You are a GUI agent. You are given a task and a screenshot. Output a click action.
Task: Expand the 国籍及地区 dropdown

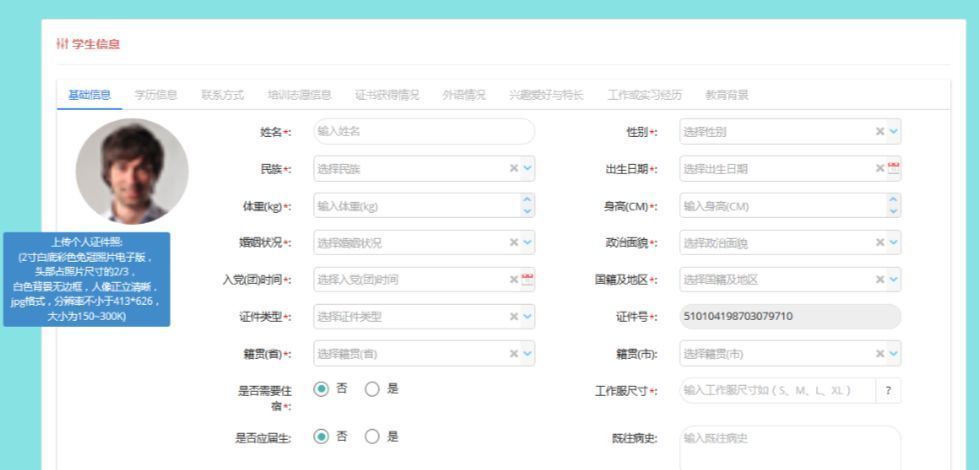[x=894, y=280]
